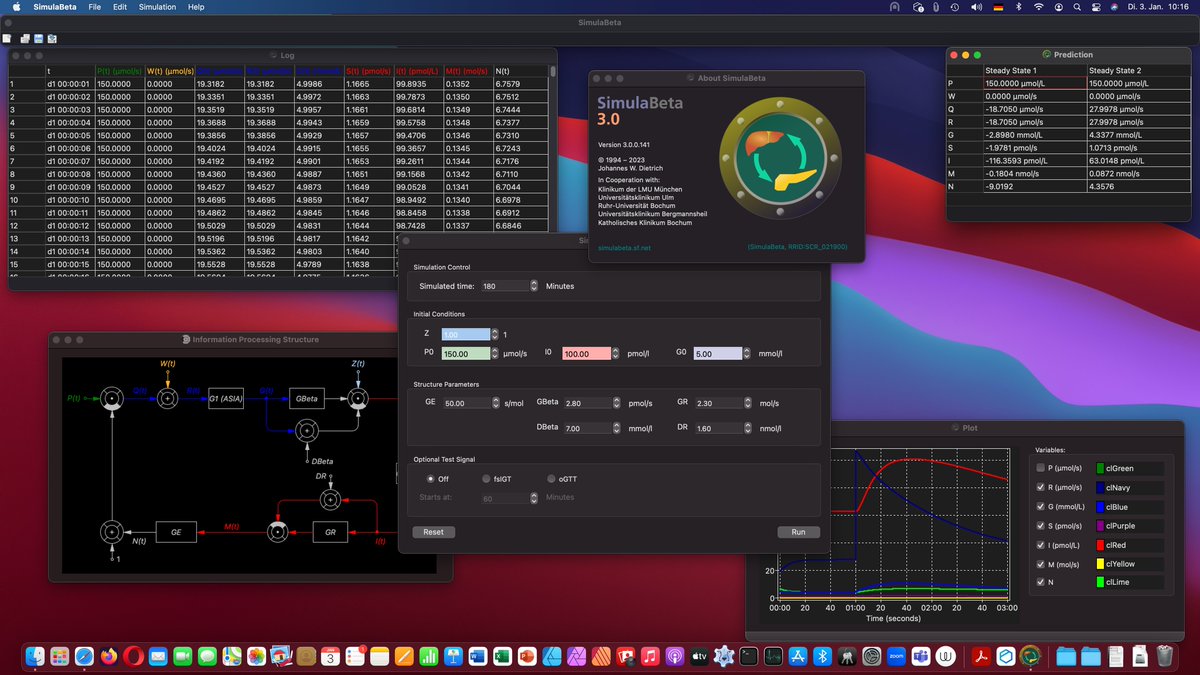
Task: Click the Reset button
Action: [433, 532]
